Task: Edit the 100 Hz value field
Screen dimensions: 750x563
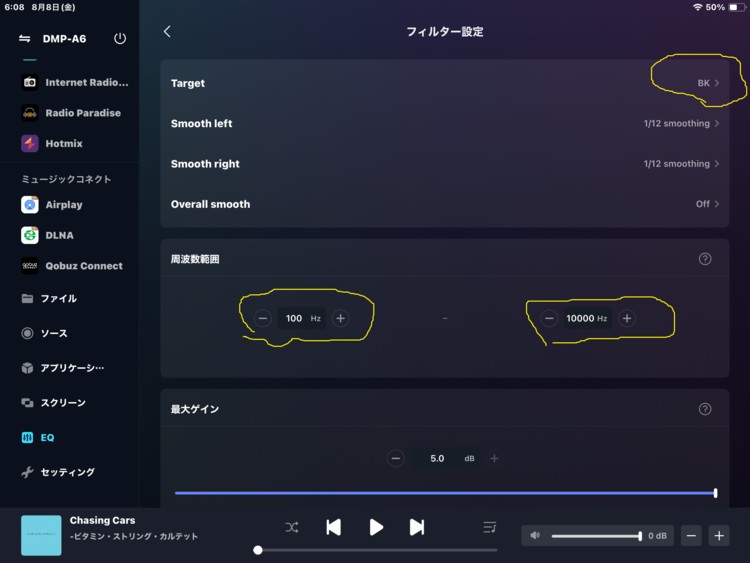Action: [x=302, y=318]
